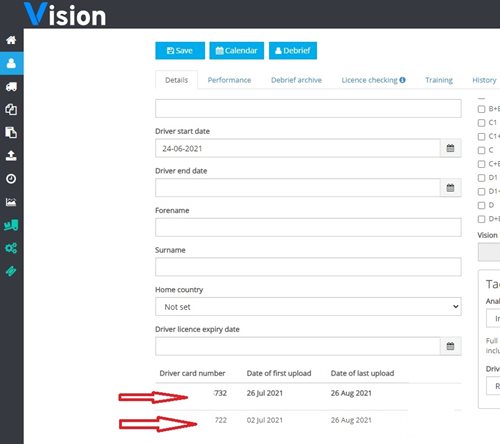Switch to the Debrief archive tab
This screenshot has height=444, width=500.
pos(296,80)
